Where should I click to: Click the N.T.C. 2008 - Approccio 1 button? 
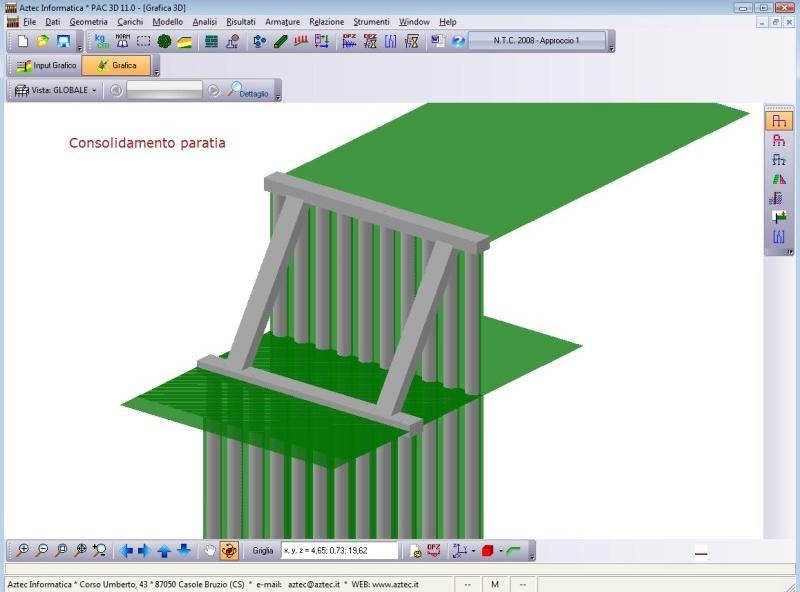click(x=537, y=41)
